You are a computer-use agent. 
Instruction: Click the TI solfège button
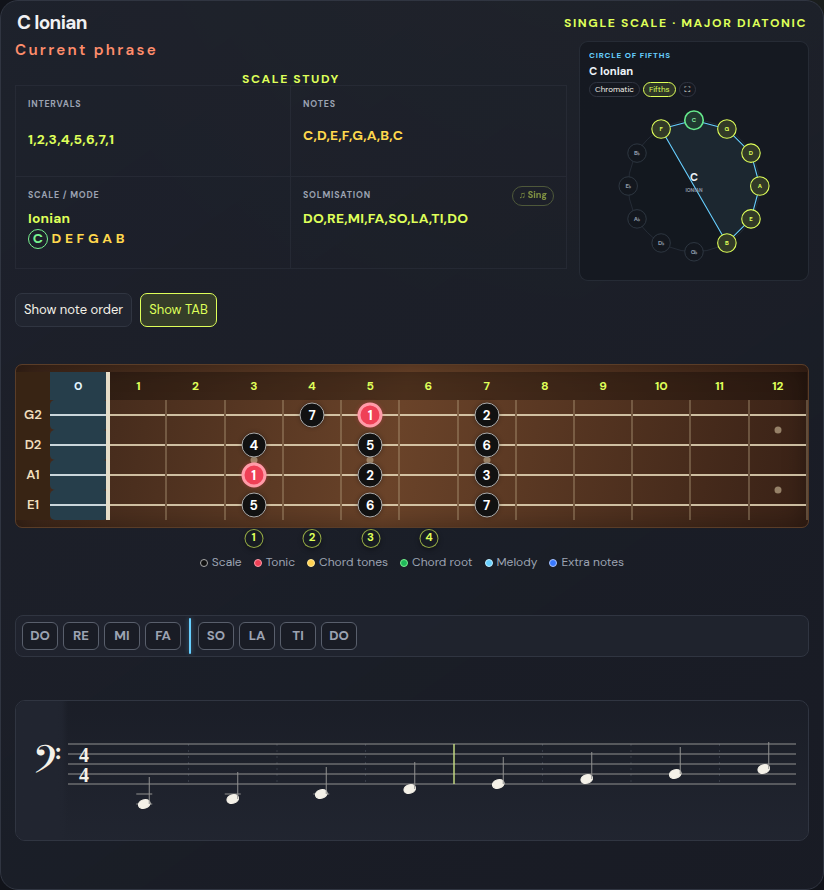pyautogui.click(x=298, y=636)
